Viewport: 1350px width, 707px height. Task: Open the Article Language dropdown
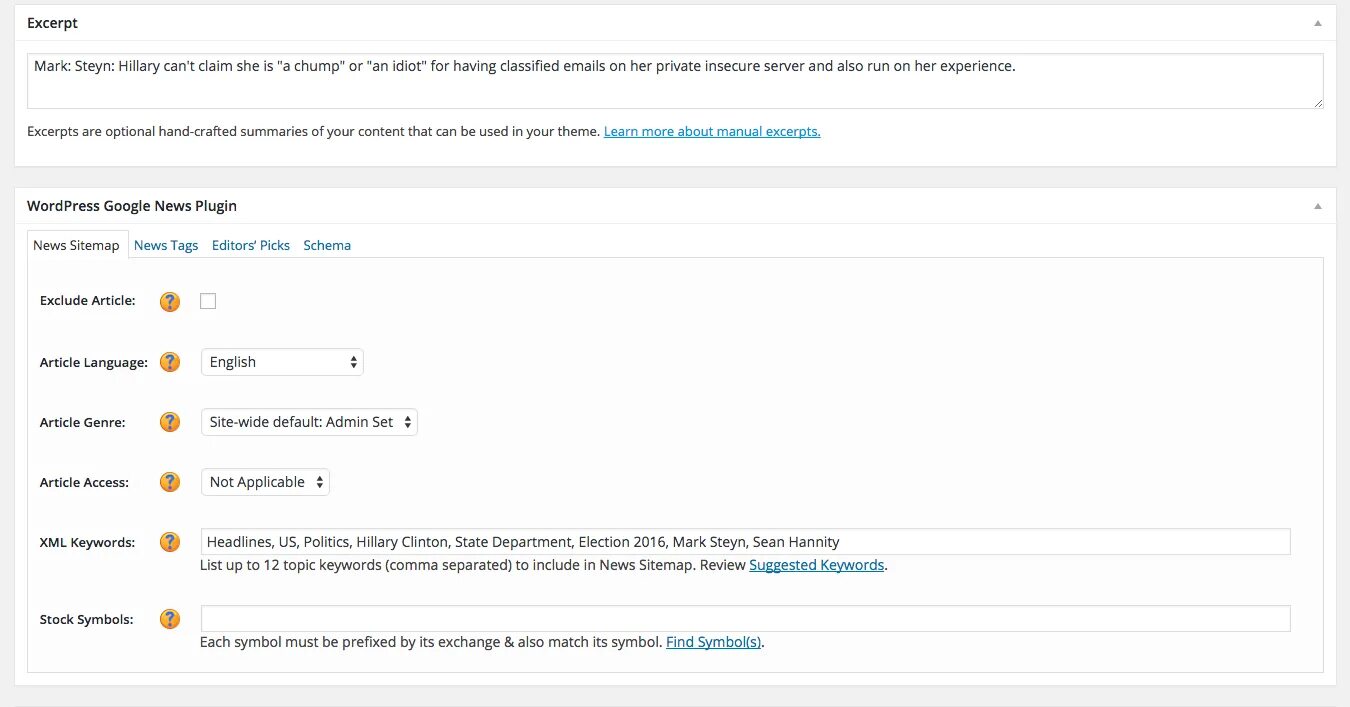coord(282,362)
